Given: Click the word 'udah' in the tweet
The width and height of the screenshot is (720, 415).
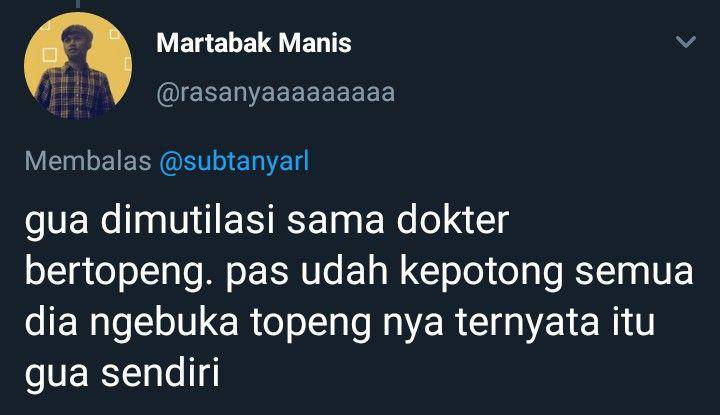Looking at the screenshot, I should click(x=345, y=271).
